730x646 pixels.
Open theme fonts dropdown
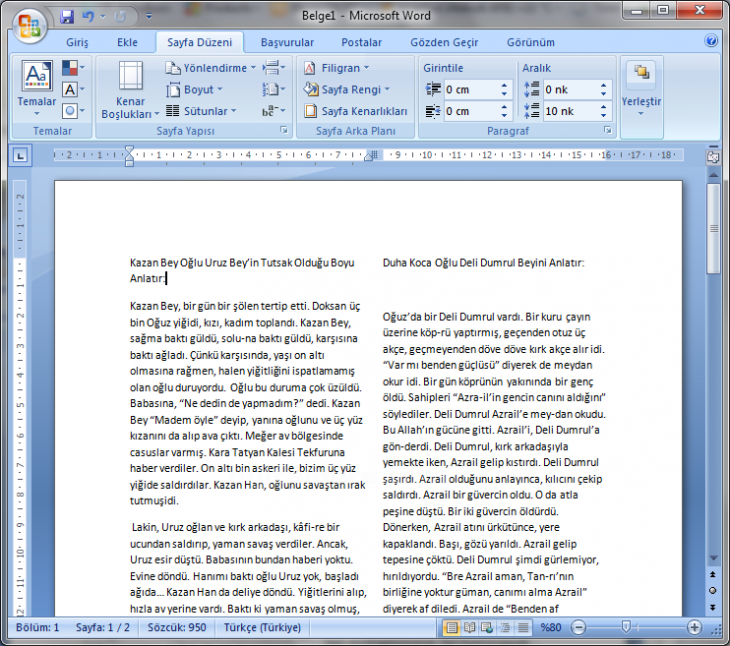click(x=74, y=89)
